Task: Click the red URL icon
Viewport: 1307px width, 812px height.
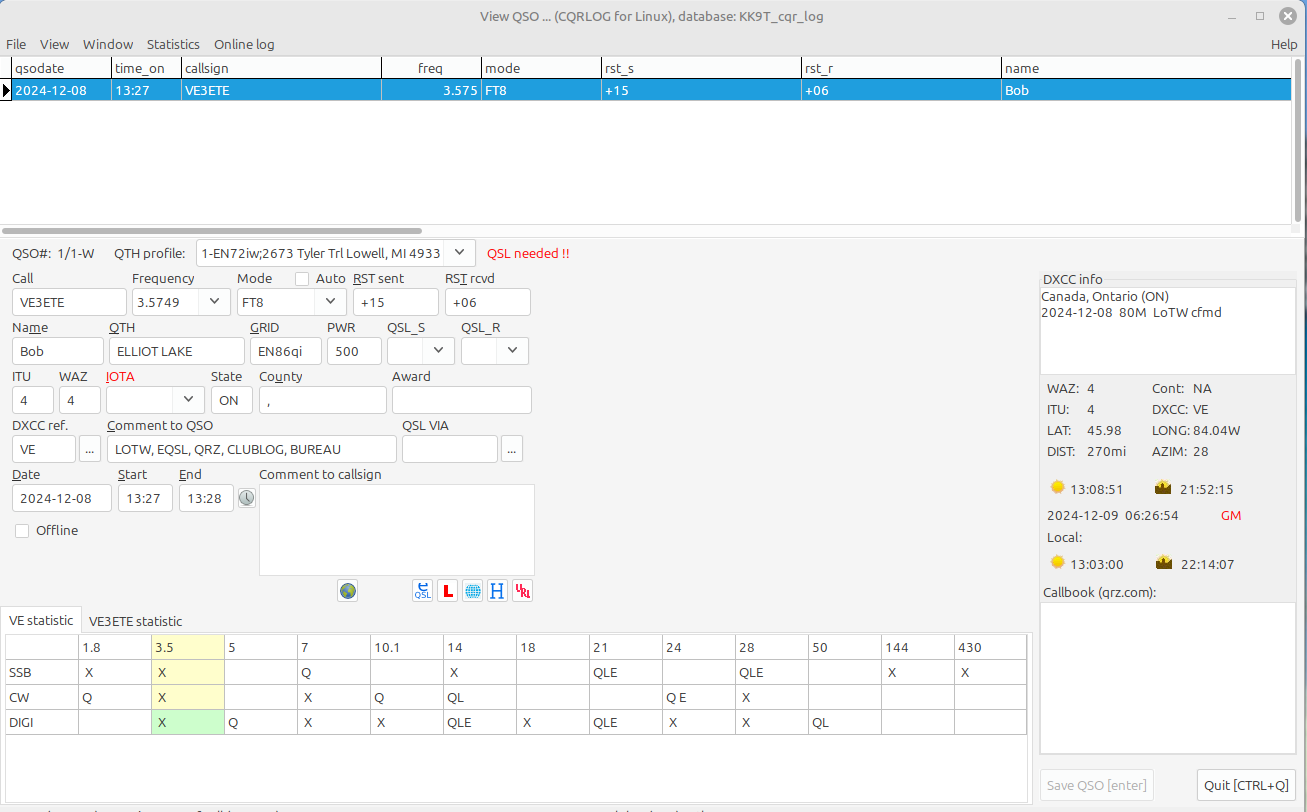Action: [523, 591]
